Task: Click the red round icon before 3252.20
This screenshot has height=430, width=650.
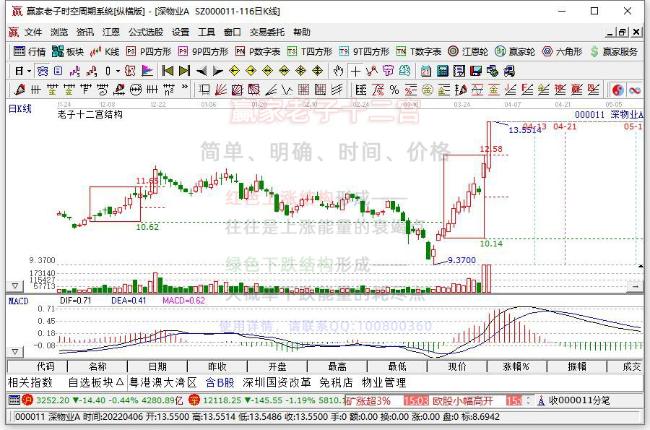Action: tap(28, 400)
